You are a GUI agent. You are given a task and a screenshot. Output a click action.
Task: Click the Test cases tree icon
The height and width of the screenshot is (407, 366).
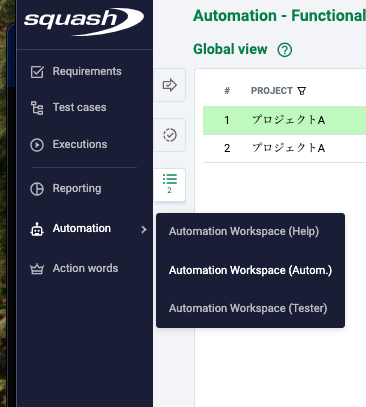tap(37, 108)
